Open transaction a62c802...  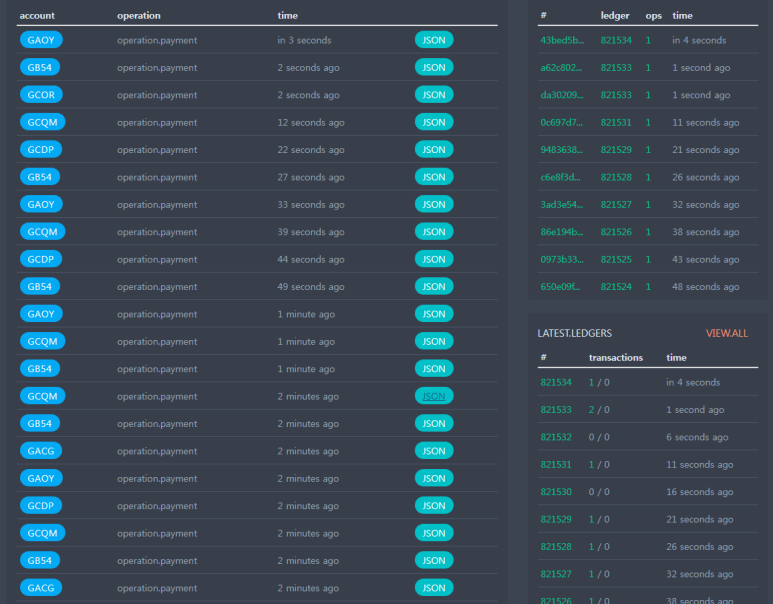click(x=561, y=68)
